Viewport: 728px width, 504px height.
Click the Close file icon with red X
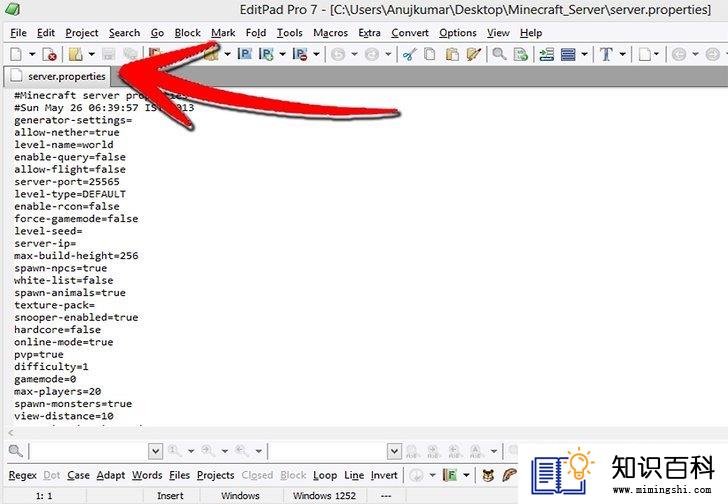pyautogui.click(x=49, y=54)
